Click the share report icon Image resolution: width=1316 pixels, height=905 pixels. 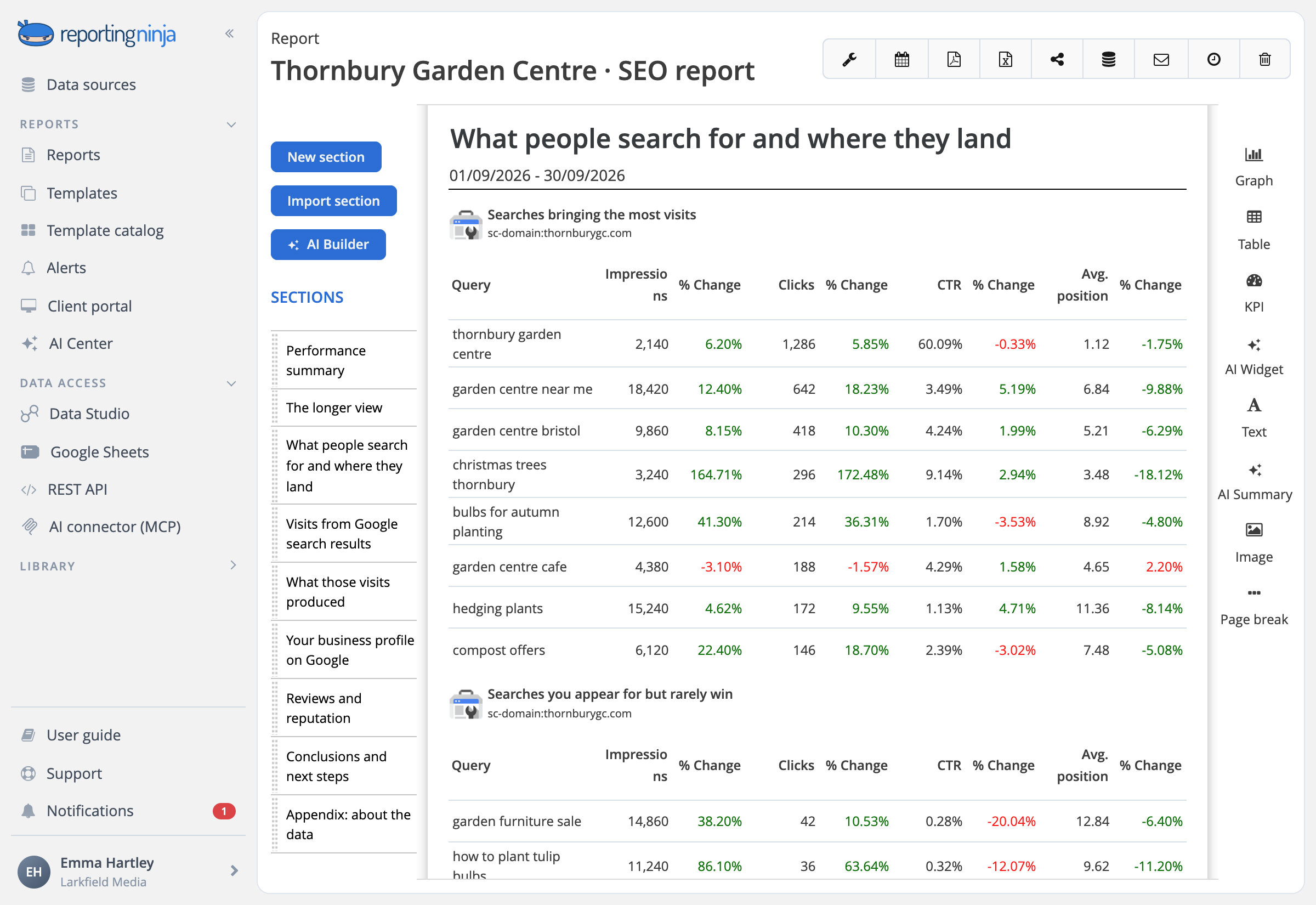(x=1057, y=59)
